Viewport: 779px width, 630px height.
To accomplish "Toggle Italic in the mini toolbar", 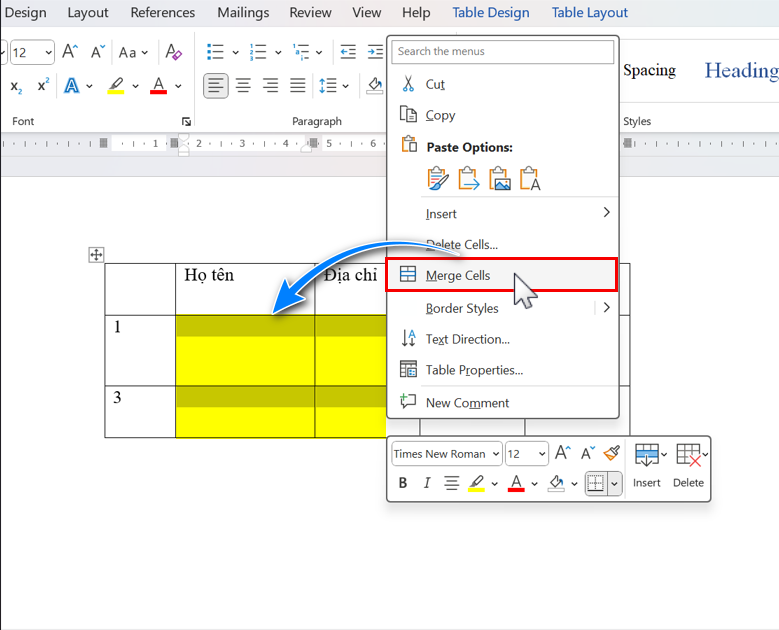I will click(427, 483).
